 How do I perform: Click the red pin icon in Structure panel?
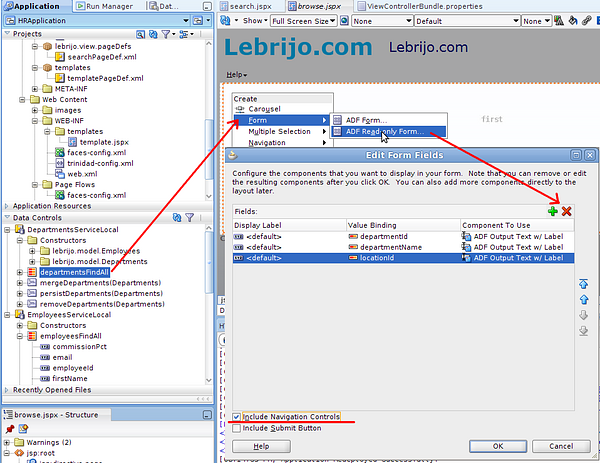tap(9, 429)
